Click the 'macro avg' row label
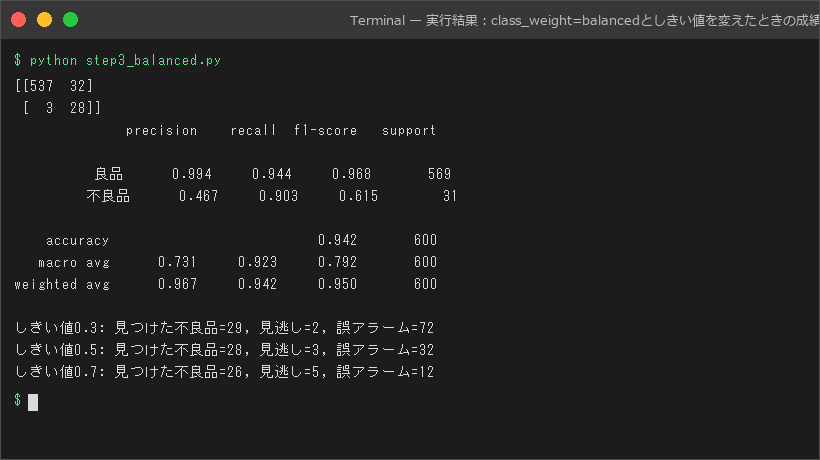This screenshot has width=820, height=460. point(74,262)
